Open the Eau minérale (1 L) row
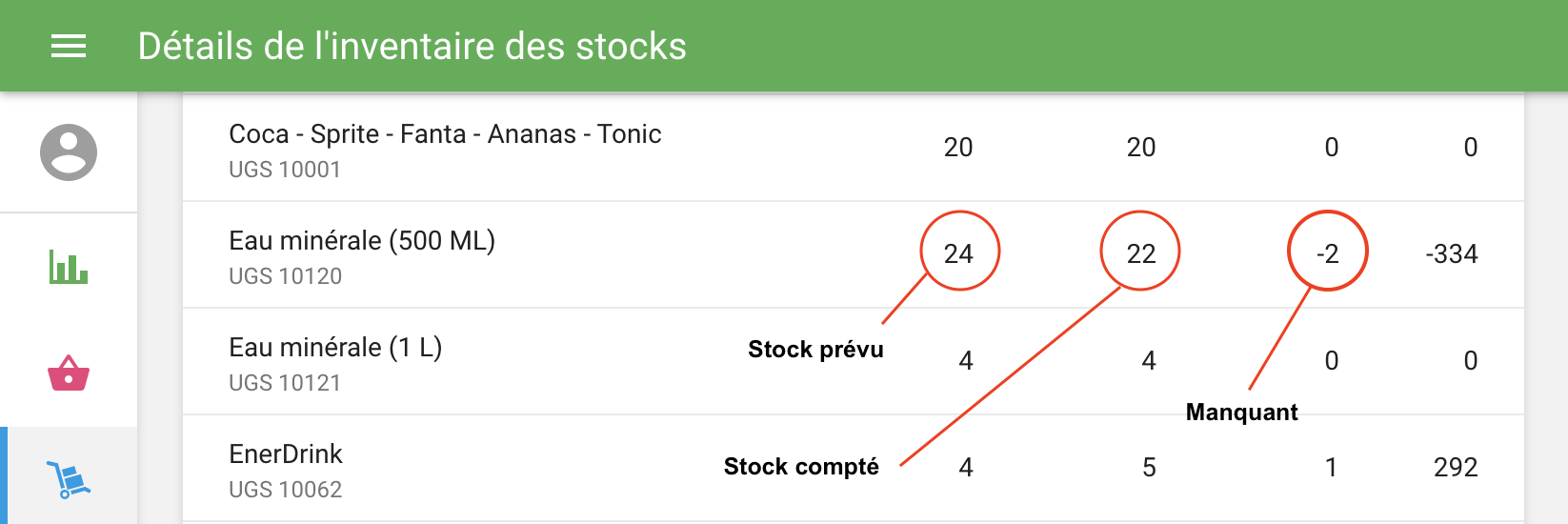The height and width of the screenshot is (524, 1568). 335,348
